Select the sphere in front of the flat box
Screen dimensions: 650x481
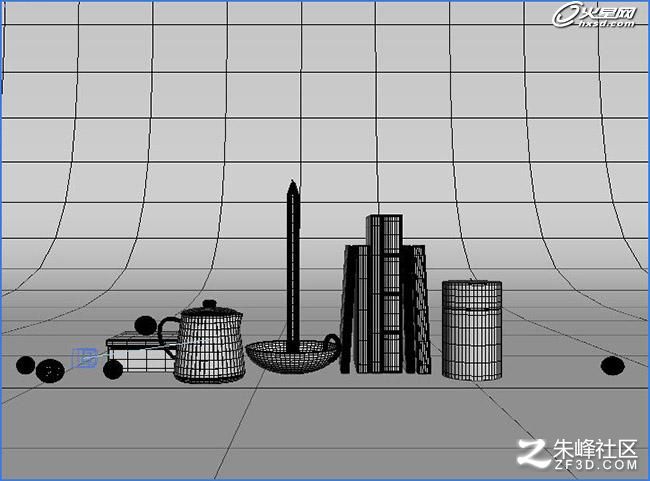coord(113,369)
